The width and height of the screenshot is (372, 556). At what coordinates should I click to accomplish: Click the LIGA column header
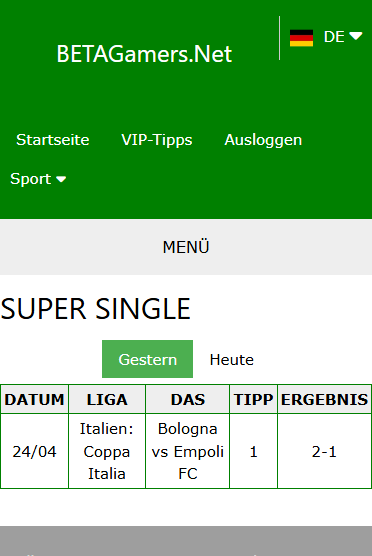(107, 399)
